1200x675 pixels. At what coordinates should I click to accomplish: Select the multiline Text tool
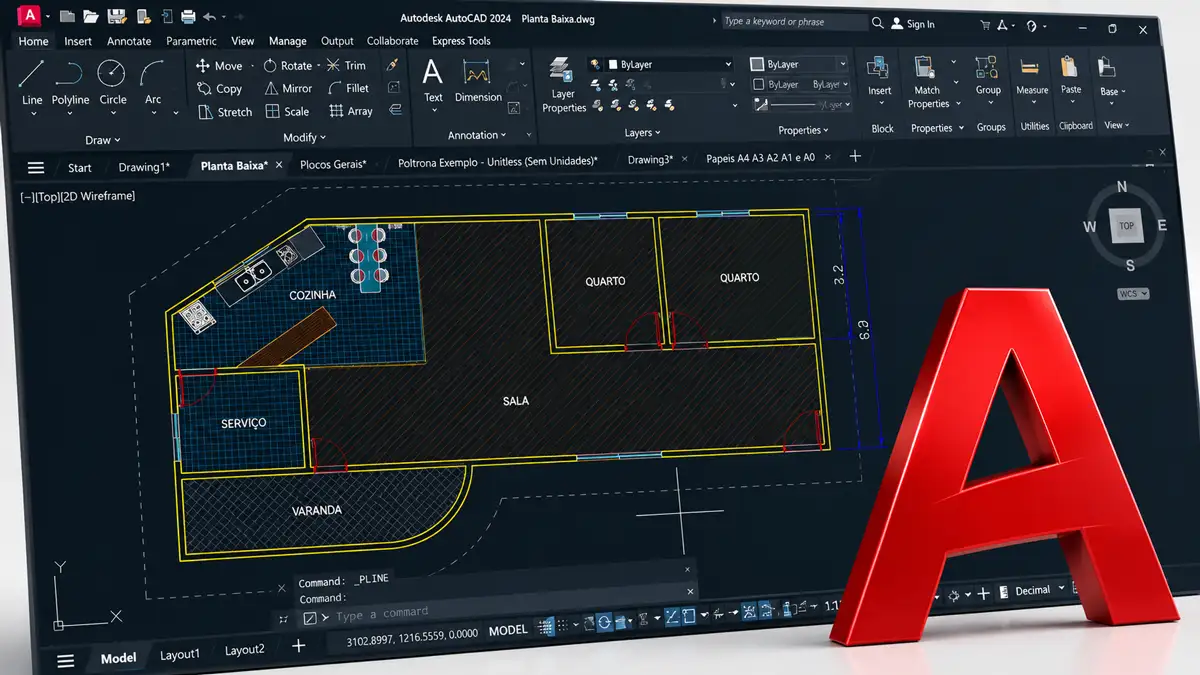[x=433, y=81]
